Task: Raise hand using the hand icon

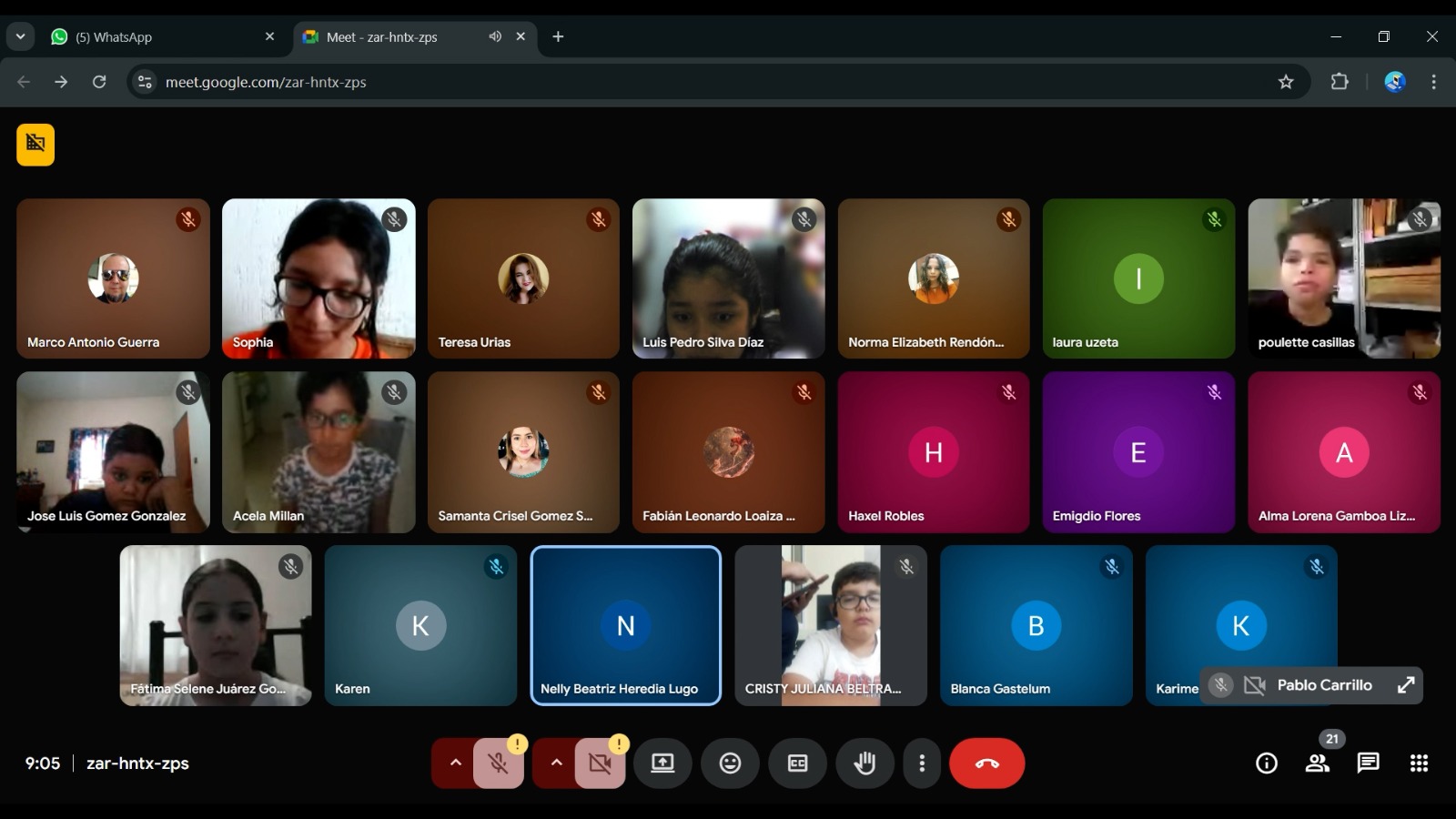Action: pyautogui.click(x=864, y=763)
